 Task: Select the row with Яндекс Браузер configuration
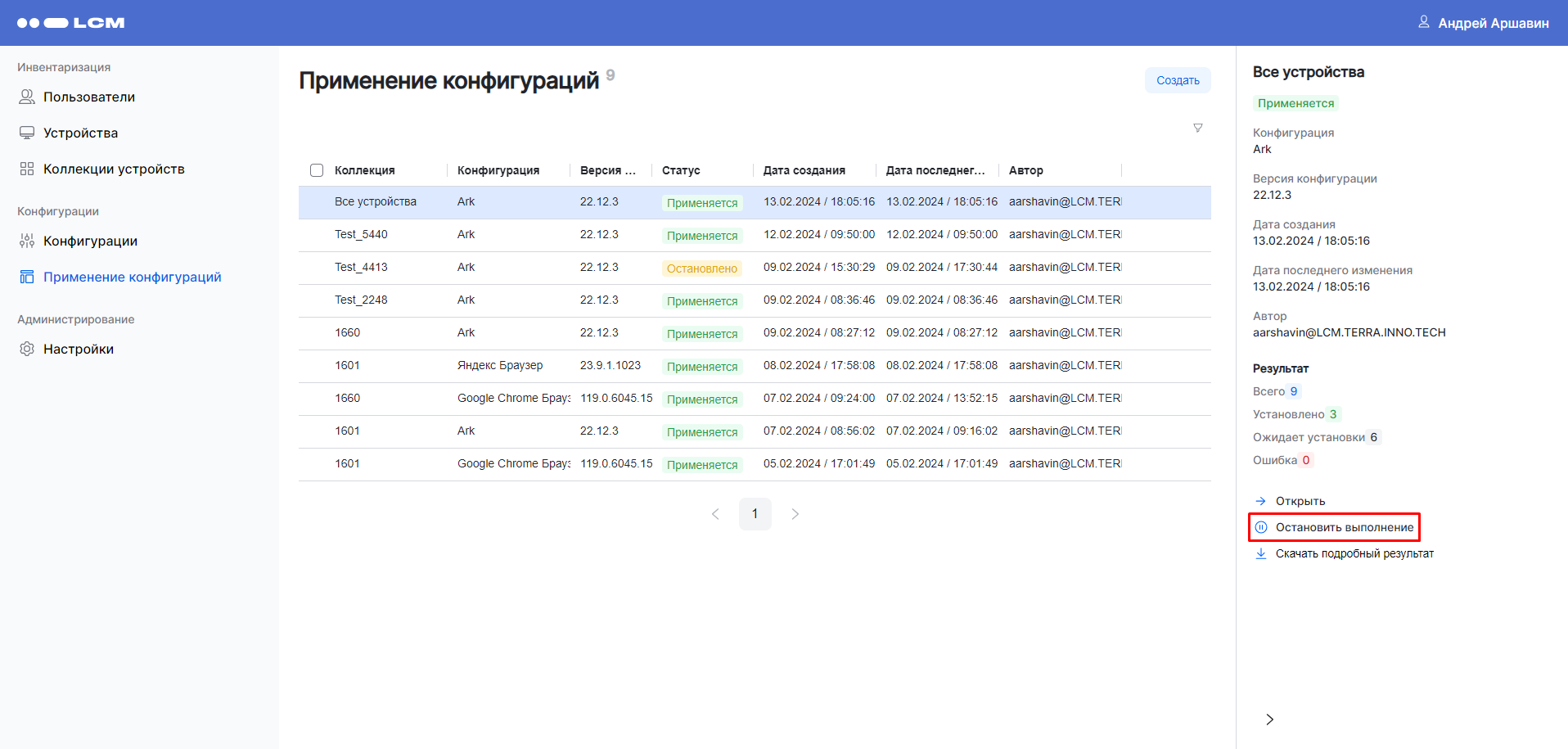[x=500, y=366]
